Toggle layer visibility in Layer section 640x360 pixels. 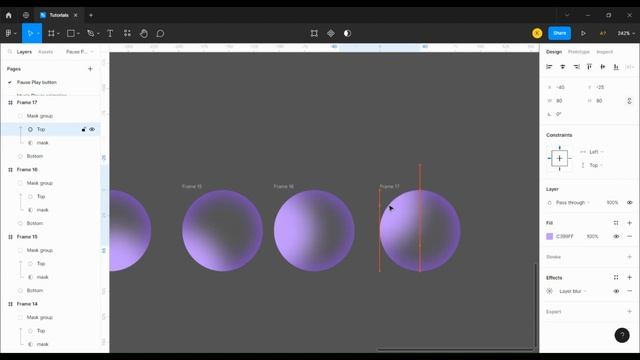[x=629, y=202]
